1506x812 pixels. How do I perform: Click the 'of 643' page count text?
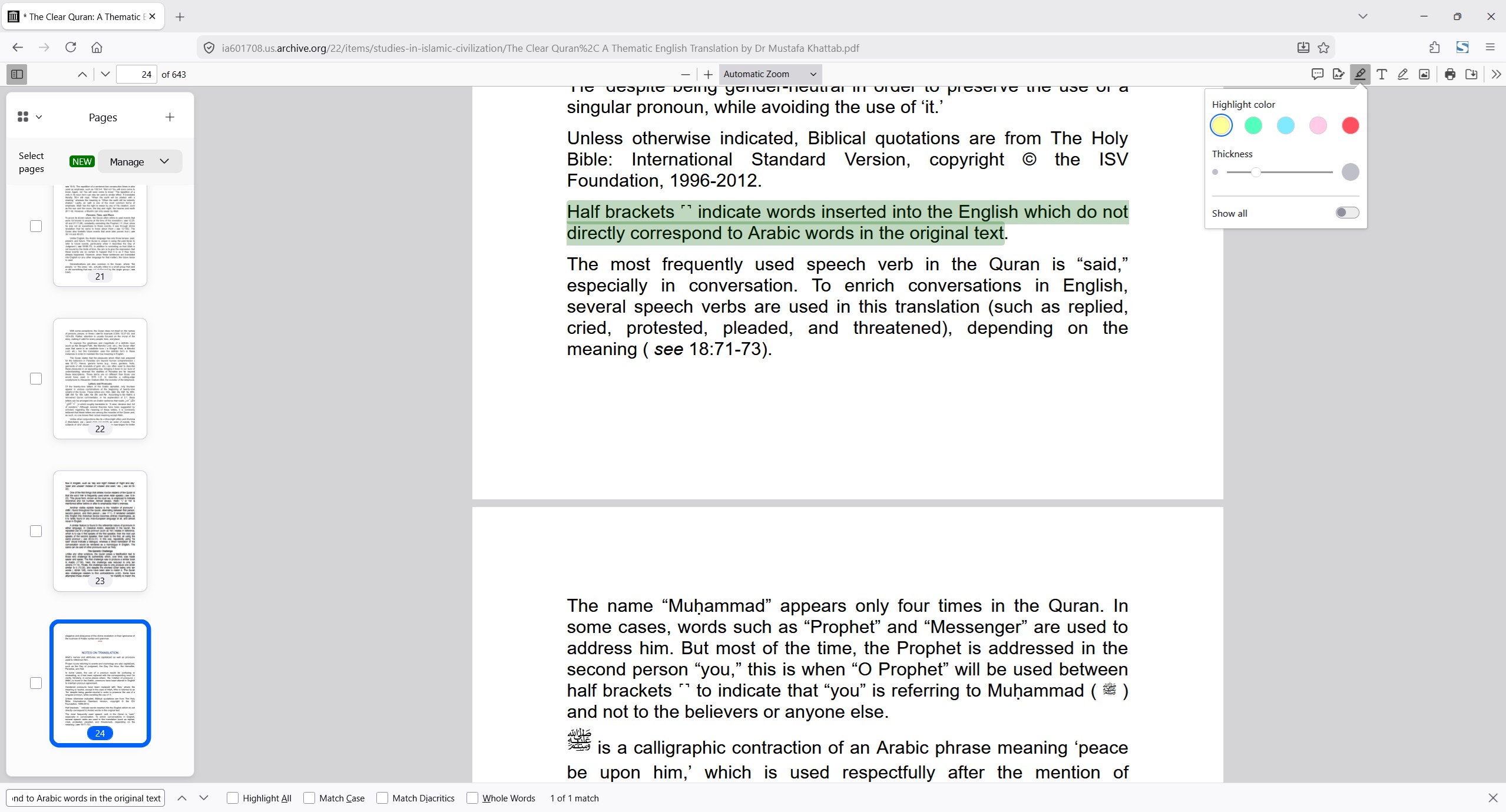click(x=174, y=74)
